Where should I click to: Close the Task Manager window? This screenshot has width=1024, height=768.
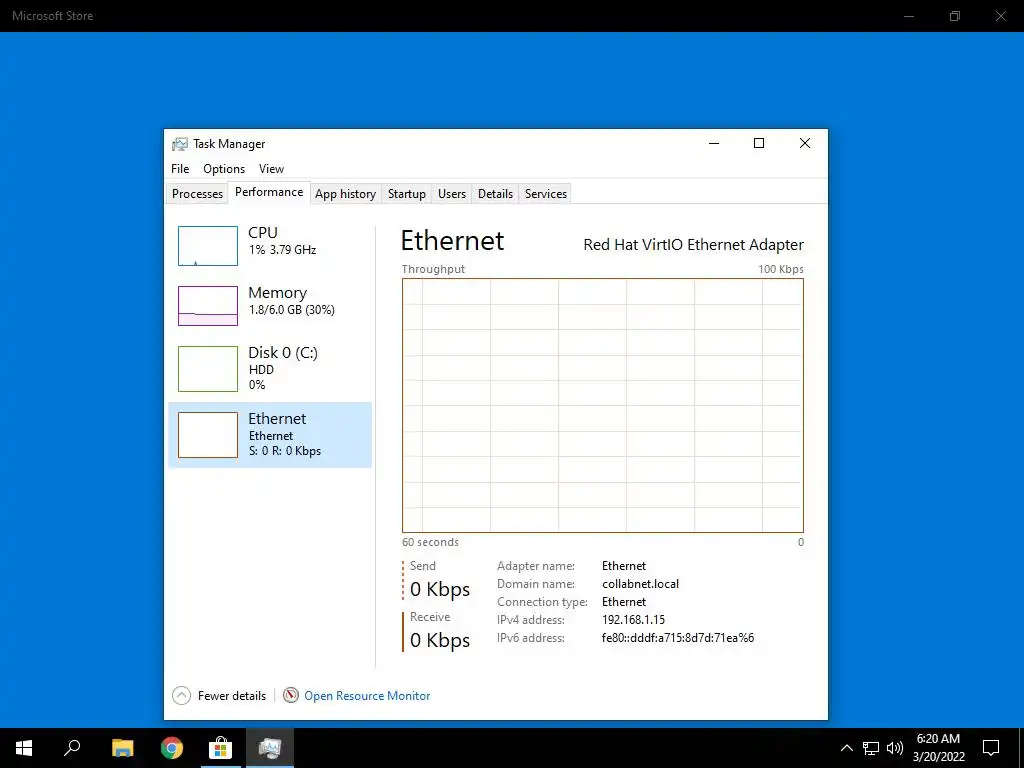805,143
